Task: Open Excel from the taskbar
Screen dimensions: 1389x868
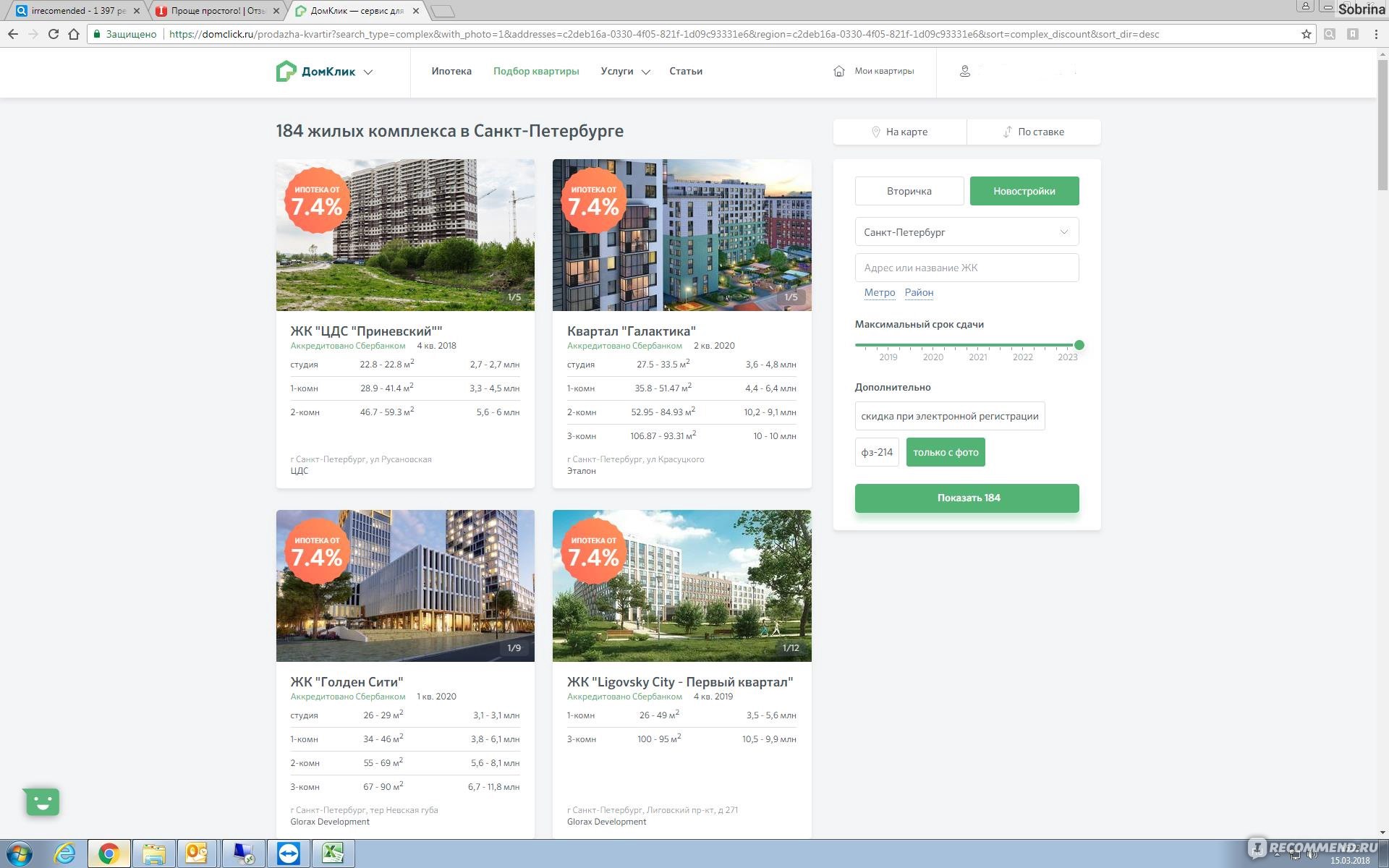Action: 333,854
